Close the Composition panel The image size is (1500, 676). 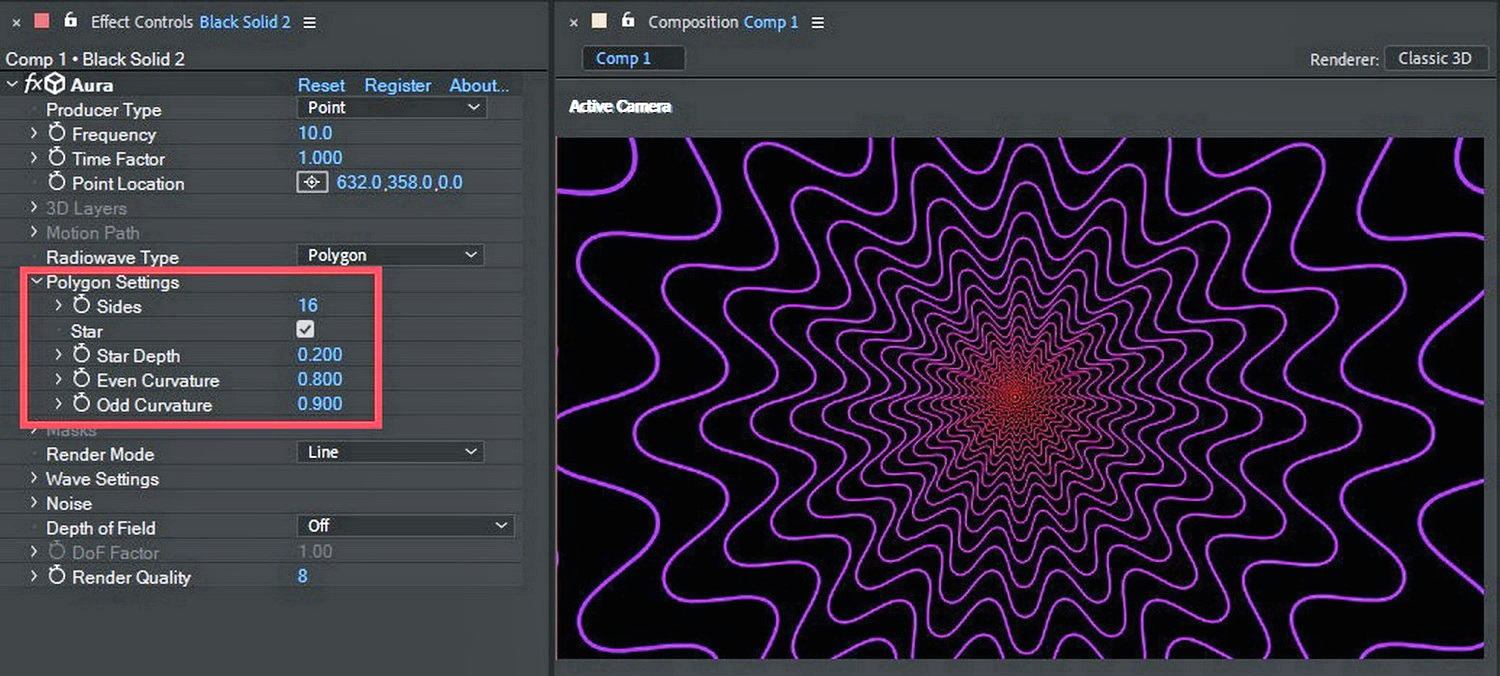coord(574,22)
